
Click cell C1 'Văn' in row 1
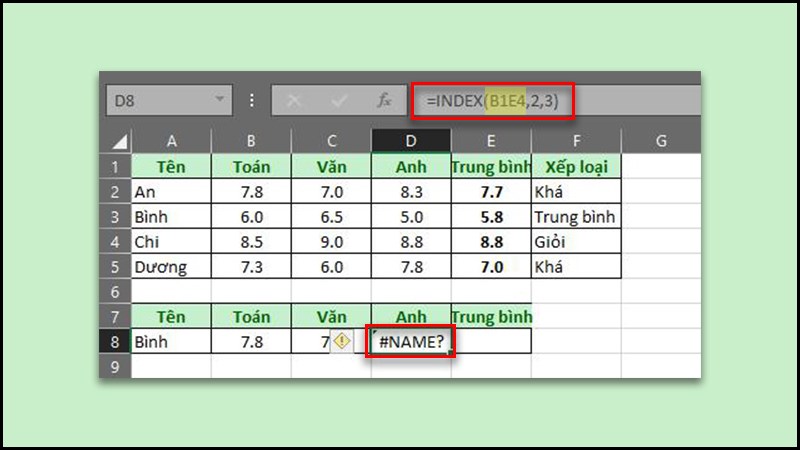(332, 167)
